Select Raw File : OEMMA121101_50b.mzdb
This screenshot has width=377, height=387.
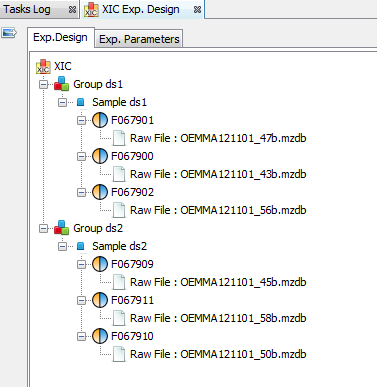coord(218,354)
